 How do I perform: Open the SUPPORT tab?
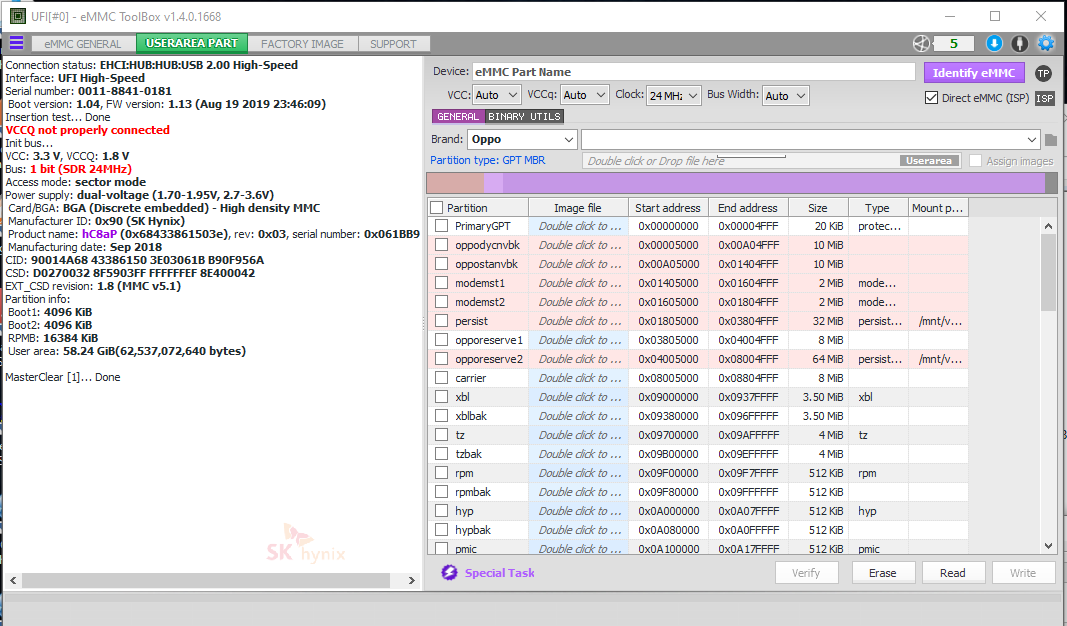click(x=393, y=44)
